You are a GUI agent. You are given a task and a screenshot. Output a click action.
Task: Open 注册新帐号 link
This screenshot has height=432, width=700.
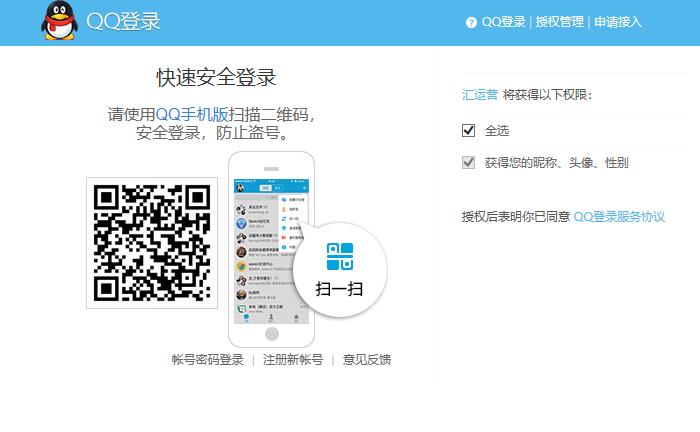click(x=293, y=360)
